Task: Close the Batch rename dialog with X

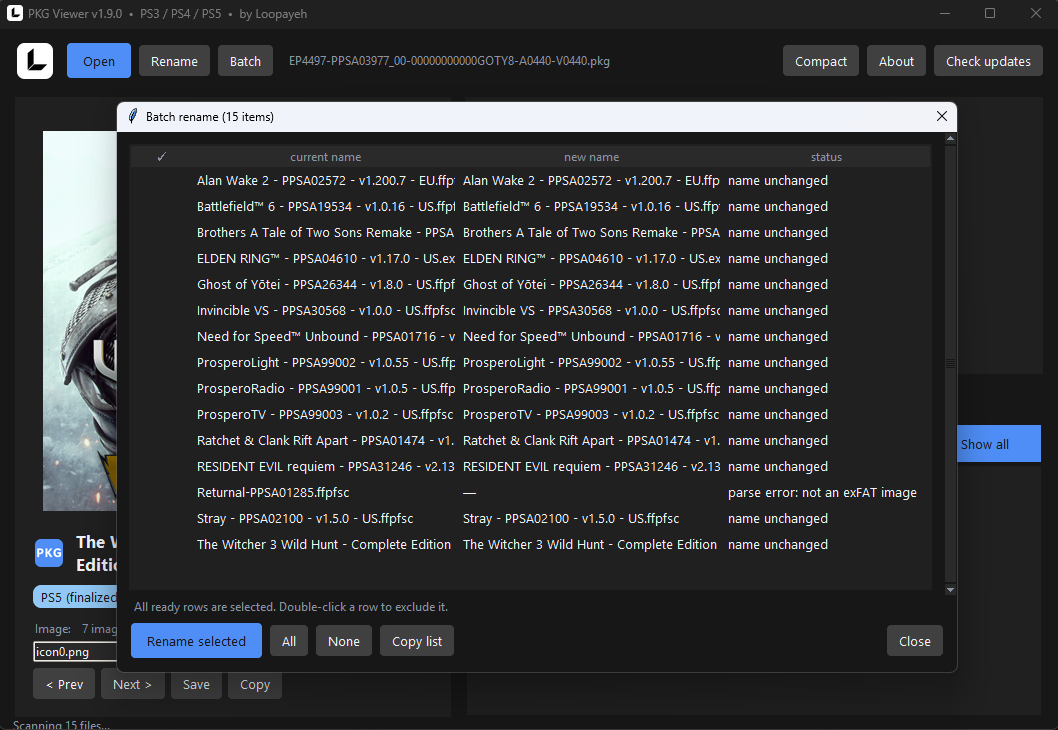Action: coord(942,116)
